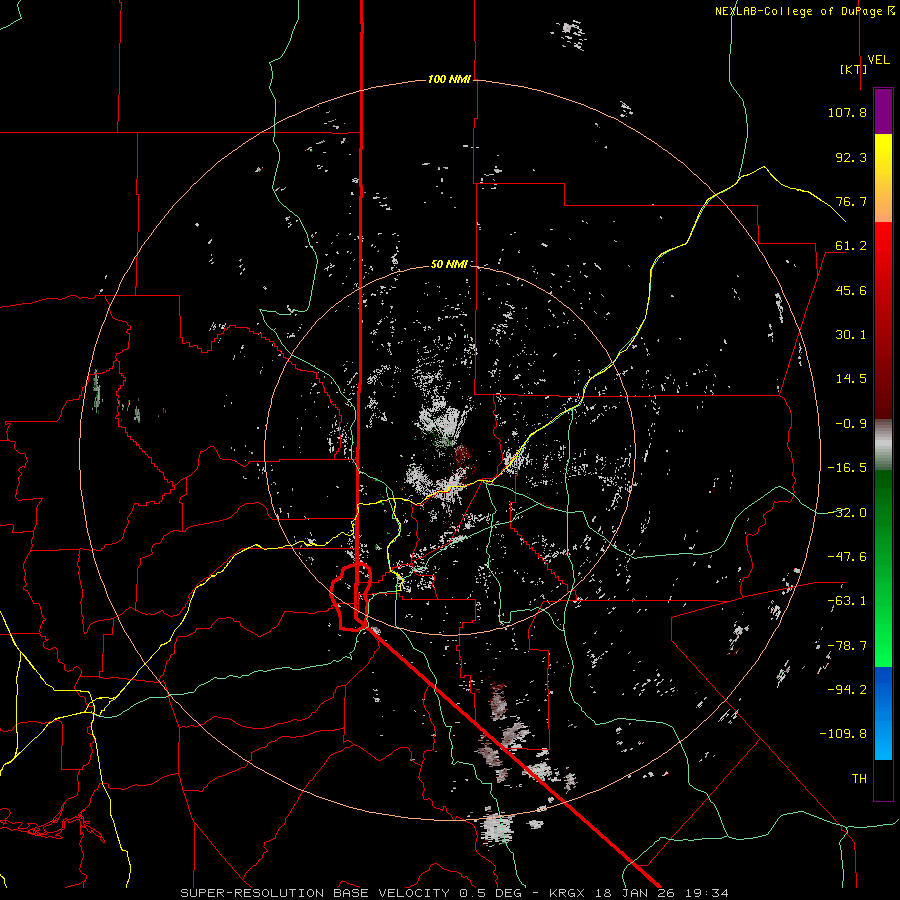900x900 pixels.
Task: Click the -0.9 legend value
Action: tap(851, 424)
